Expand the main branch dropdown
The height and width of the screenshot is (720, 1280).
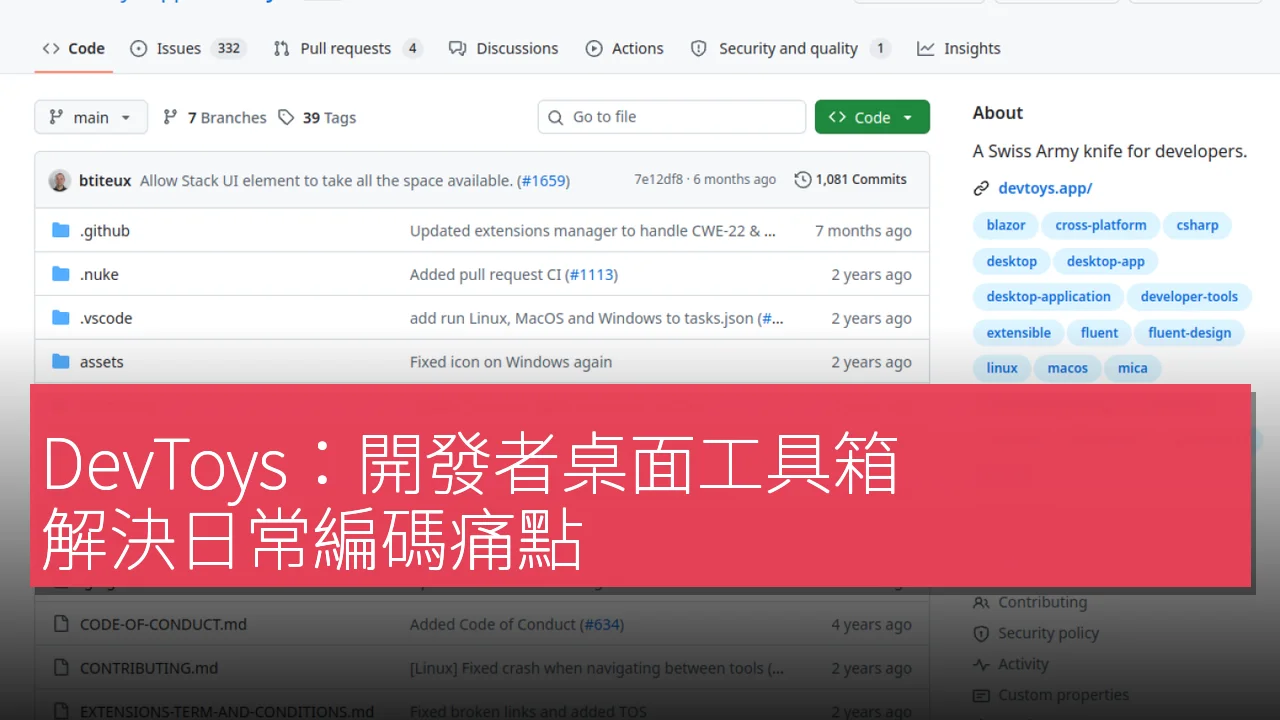click(91, 117)
